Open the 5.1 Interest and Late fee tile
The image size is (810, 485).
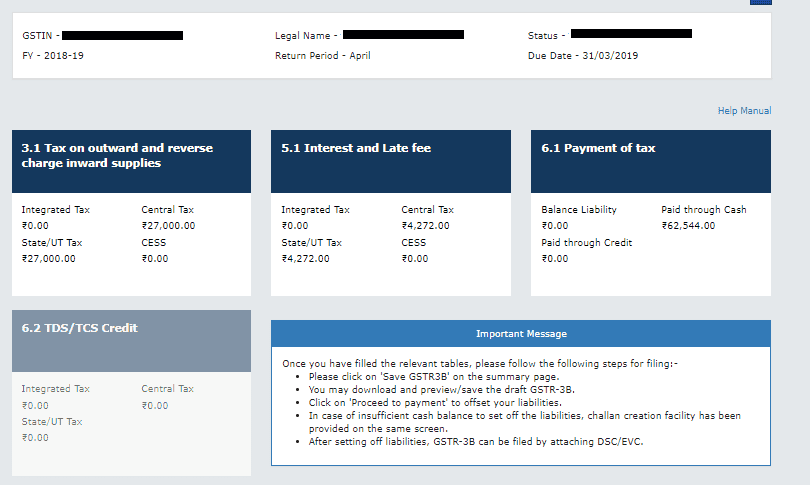(x=391, y=213)
